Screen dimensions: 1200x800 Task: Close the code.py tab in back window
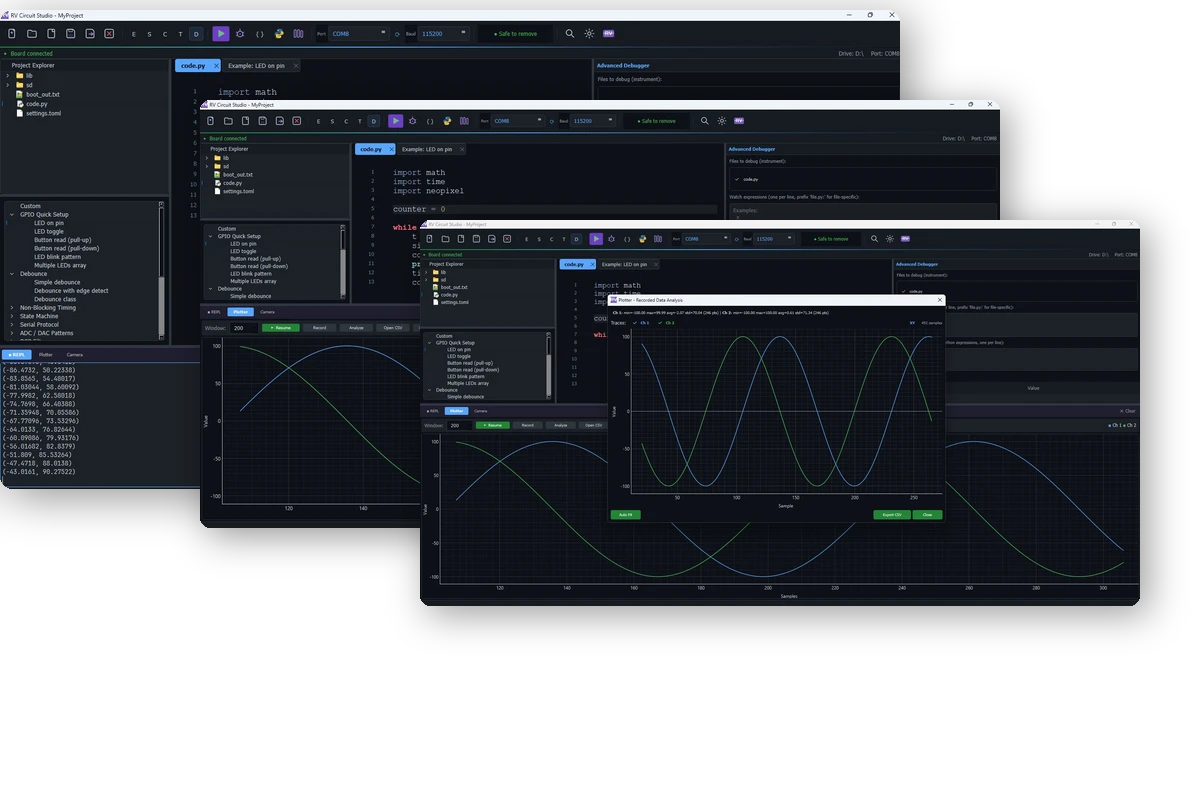pos(216,65)
